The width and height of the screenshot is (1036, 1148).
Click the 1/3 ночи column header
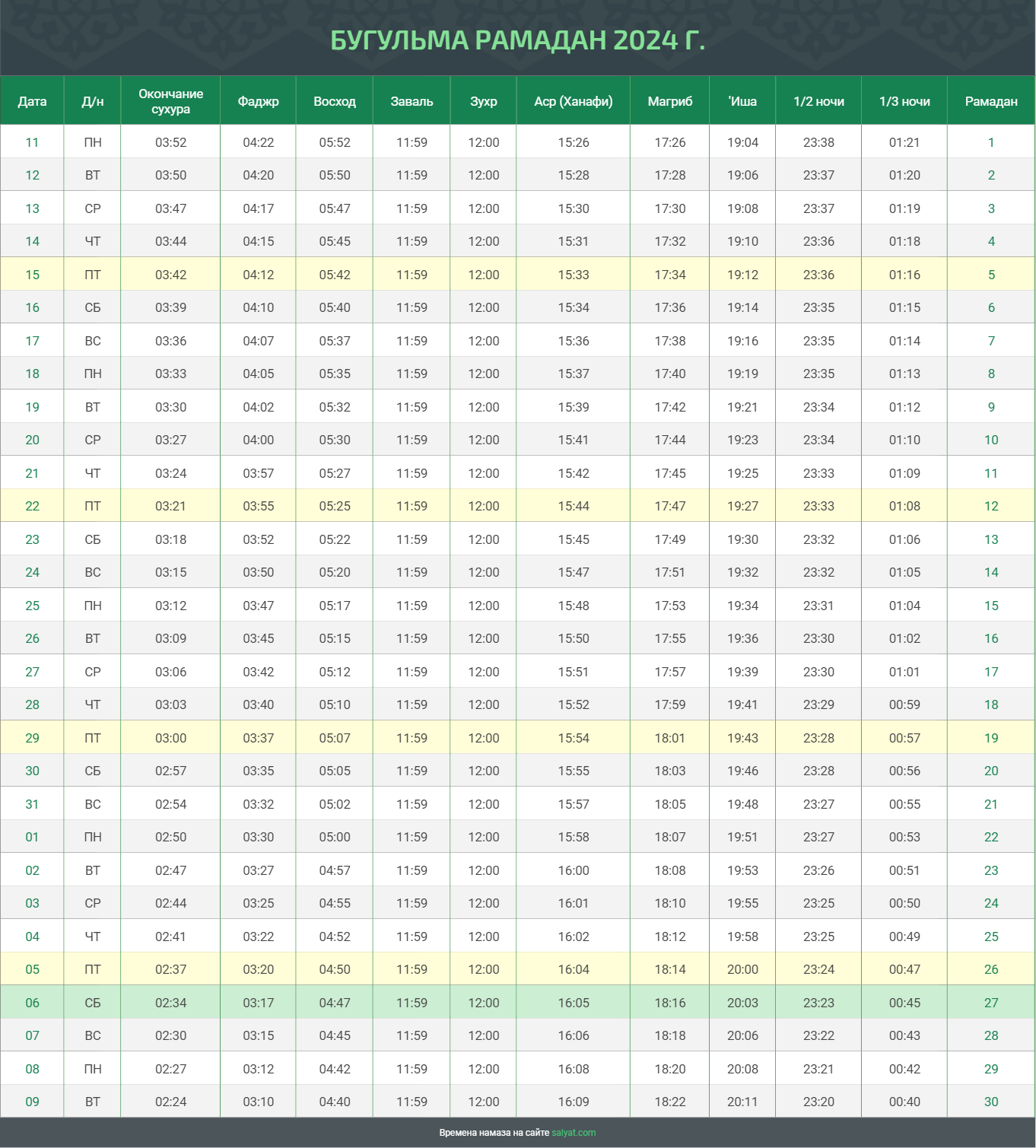[x=904, y=101]
